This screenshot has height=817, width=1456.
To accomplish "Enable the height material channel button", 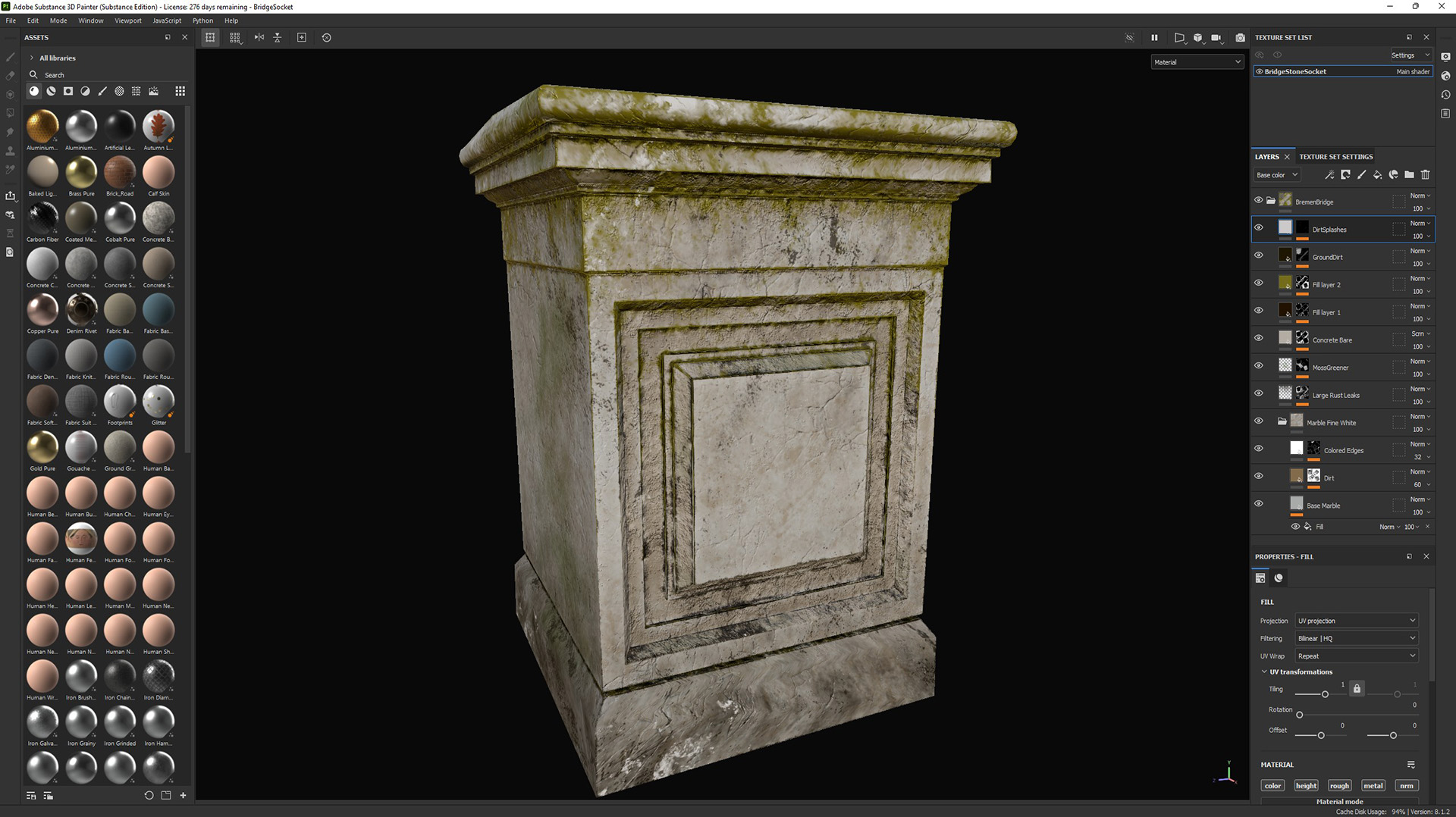I will point(1306,786).
